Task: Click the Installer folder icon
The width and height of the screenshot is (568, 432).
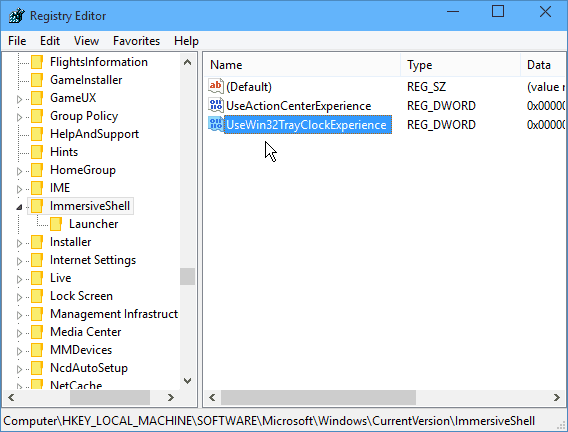Action: (37, 242)
